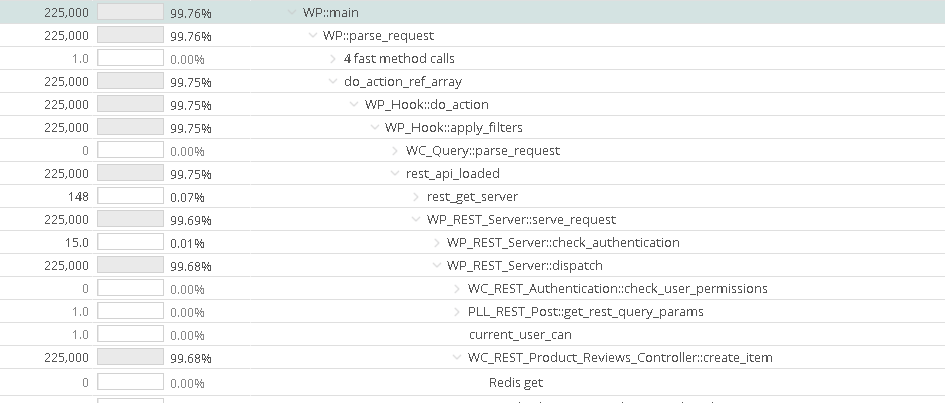Select the do_action_ref_array label

click(403, 82)
